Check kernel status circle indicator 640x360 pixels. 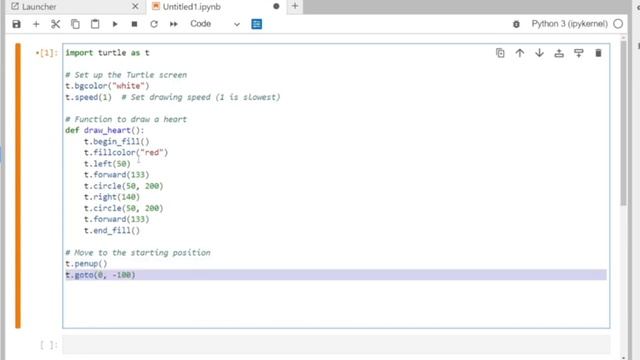pos(618,24)
